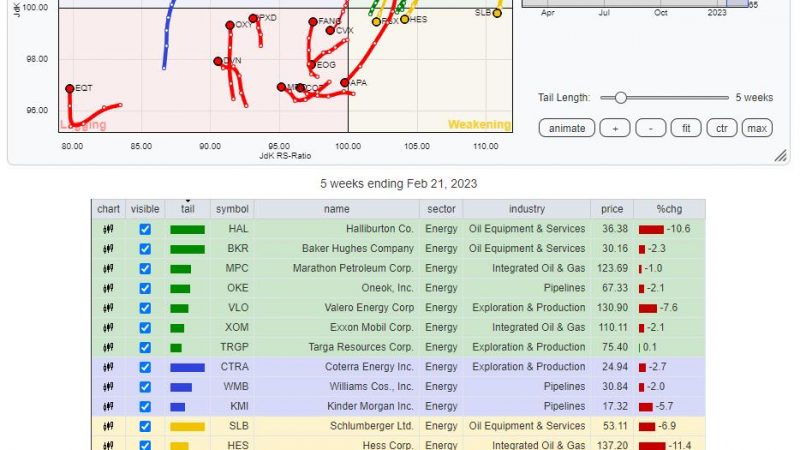Image resolution: width=800 pixels, height=450 pixels.
Task: Open the chart icon for MPC
Action: tap(108, 268)
